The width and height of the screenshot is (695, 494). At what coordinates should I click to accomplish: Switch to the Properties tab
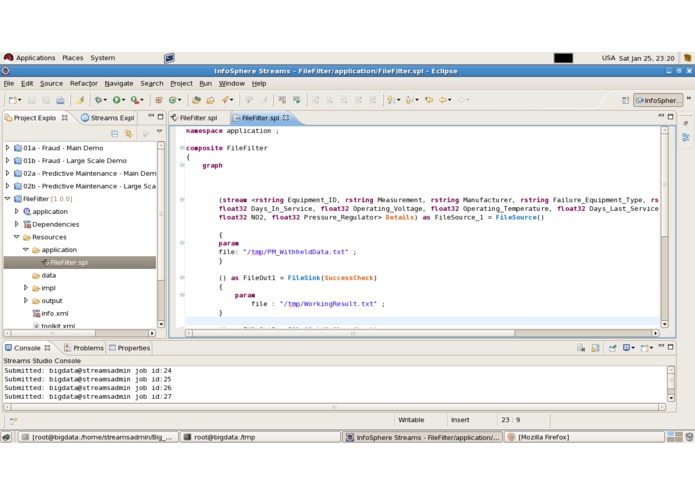click(x=129, y=348)
